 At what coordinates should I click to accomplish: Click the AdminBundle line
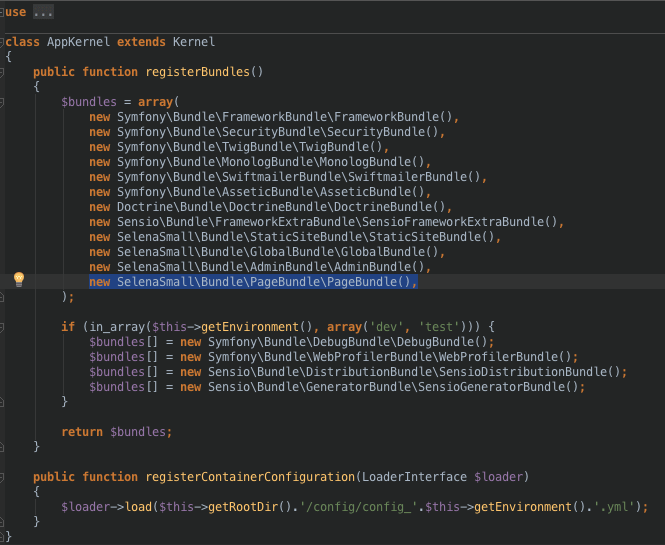tap(260, 267)
